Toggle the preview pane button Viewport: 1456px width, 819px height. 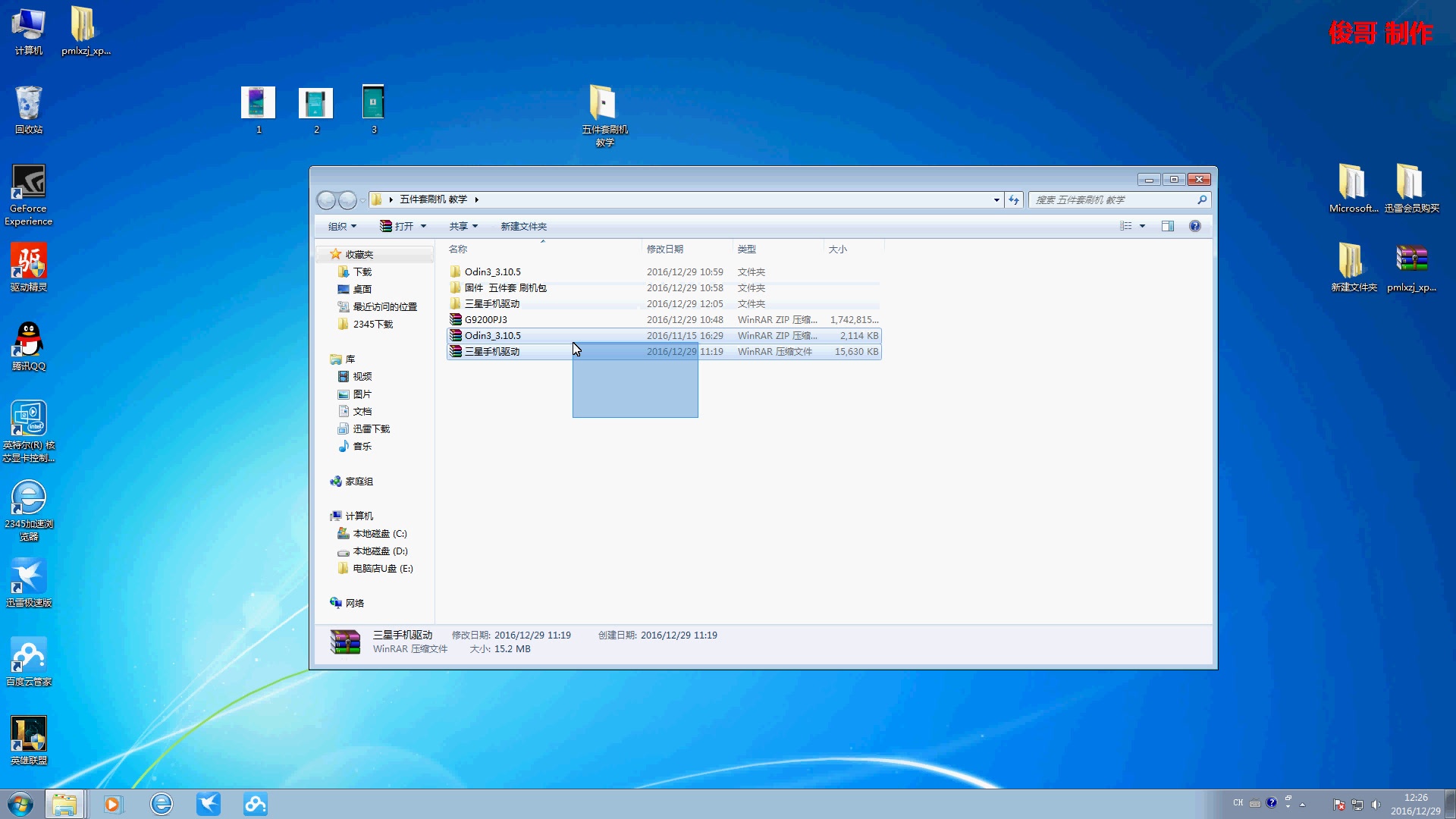click(x=1168, y=226)
